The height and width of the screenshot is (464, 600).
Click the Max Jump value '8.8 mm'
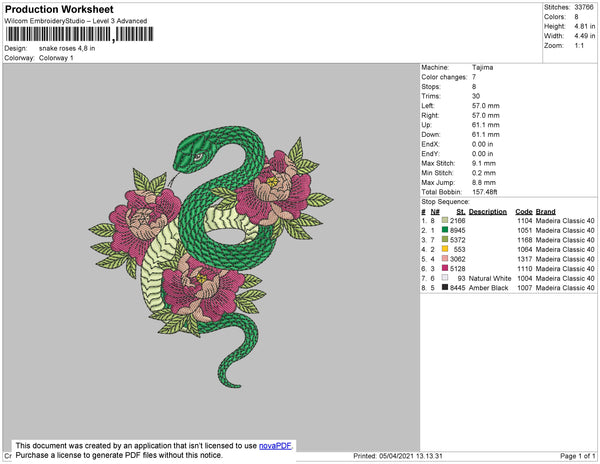[x=484, y=182]
